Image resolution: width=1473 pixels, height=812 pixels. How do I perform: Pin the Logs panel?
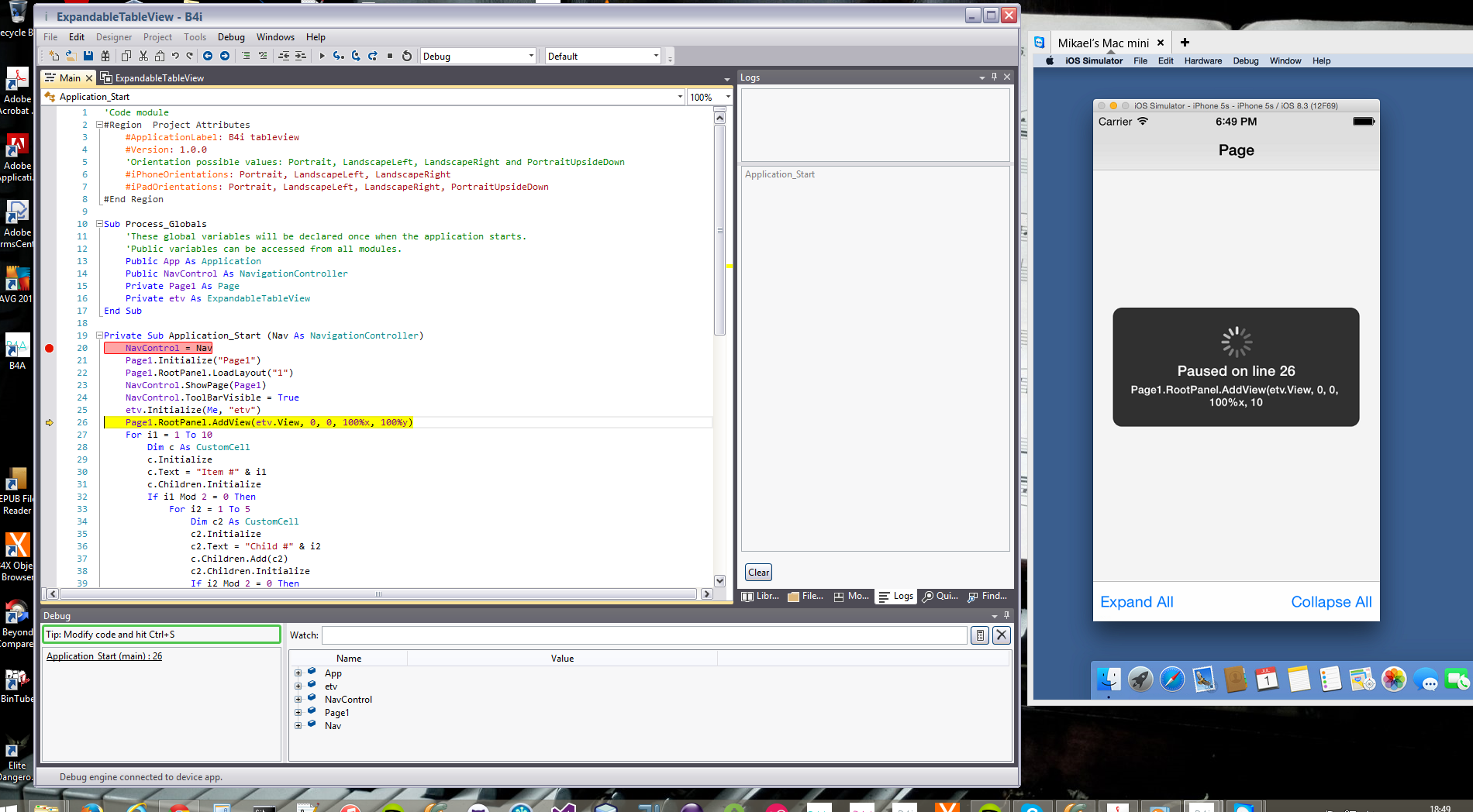click(x=994, y=77)
